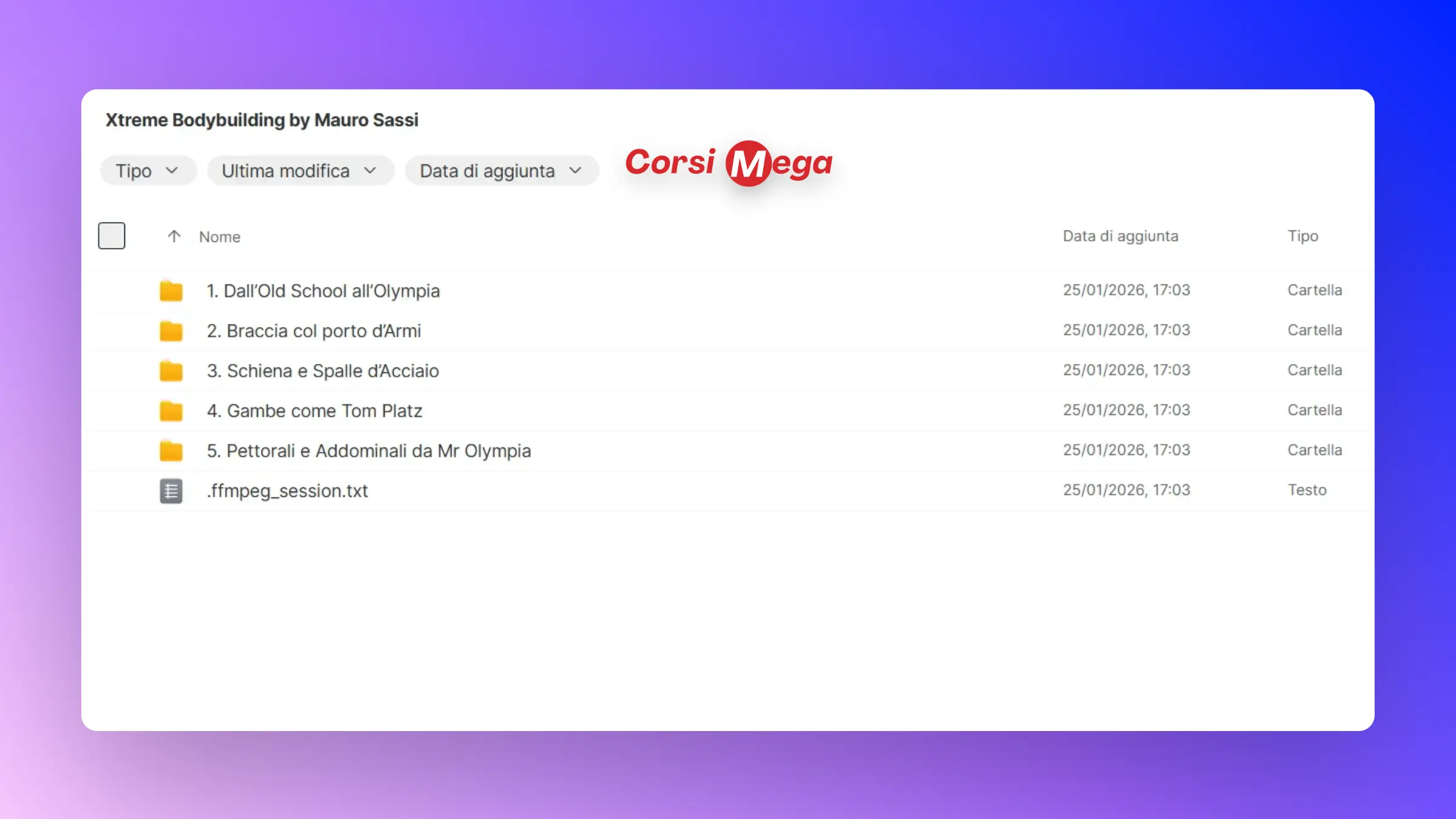1456x819 pixels.
Task: Click the Corsi Mega logo
Action: pos(729,163)
